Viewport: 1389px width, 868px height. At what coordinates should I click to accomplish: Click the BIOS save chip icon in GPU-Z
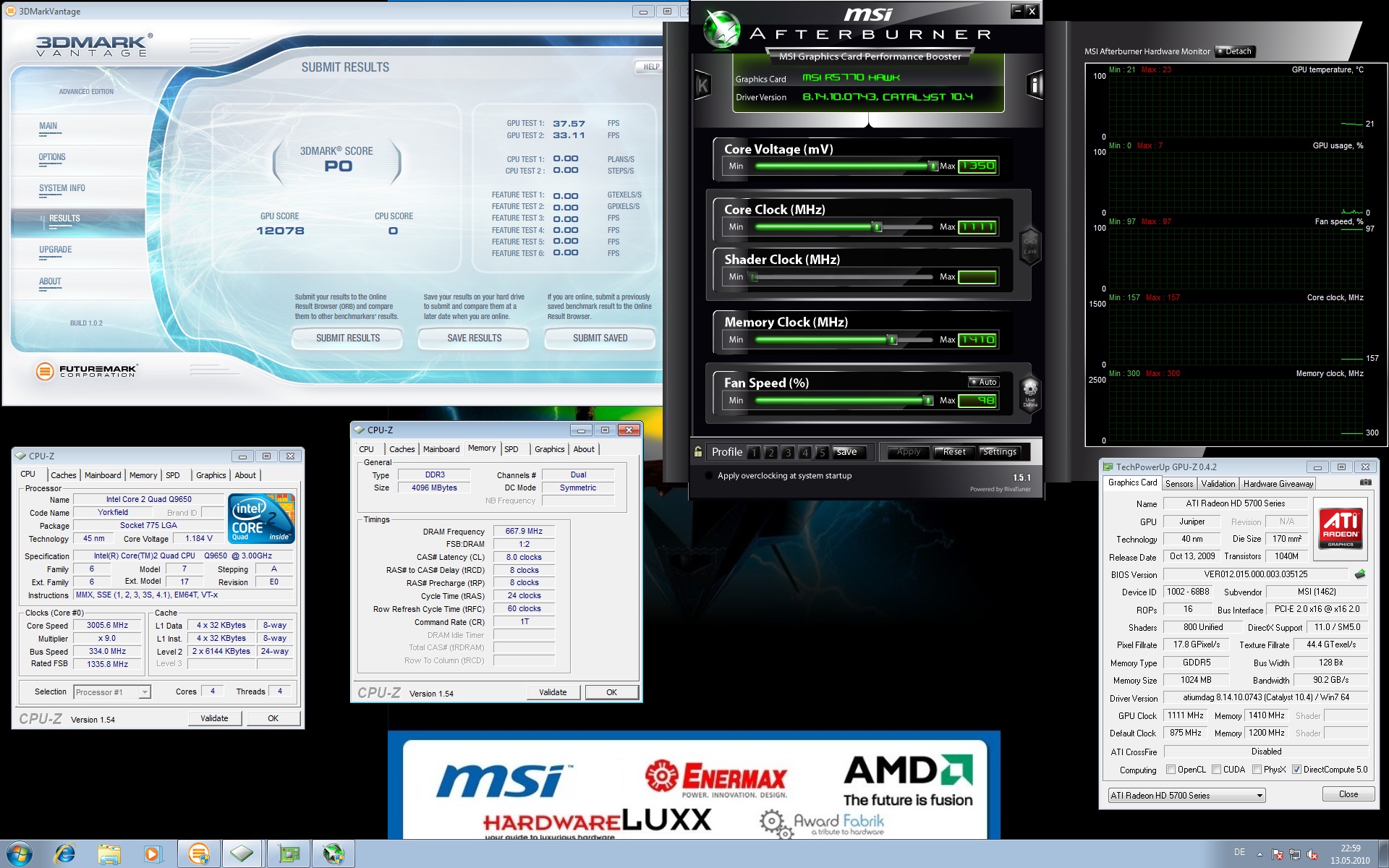point(1360,574)
